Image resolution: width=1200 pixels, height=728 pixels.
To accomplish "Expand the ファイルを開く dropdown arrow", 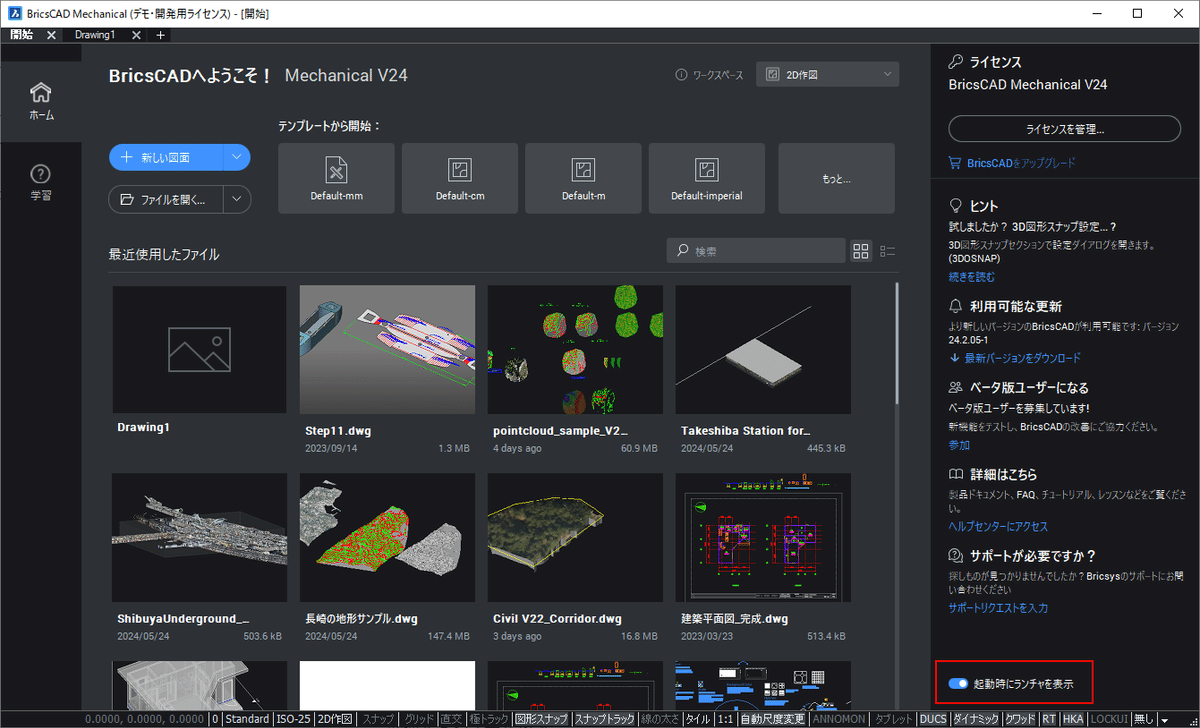I will click(237, 199).
